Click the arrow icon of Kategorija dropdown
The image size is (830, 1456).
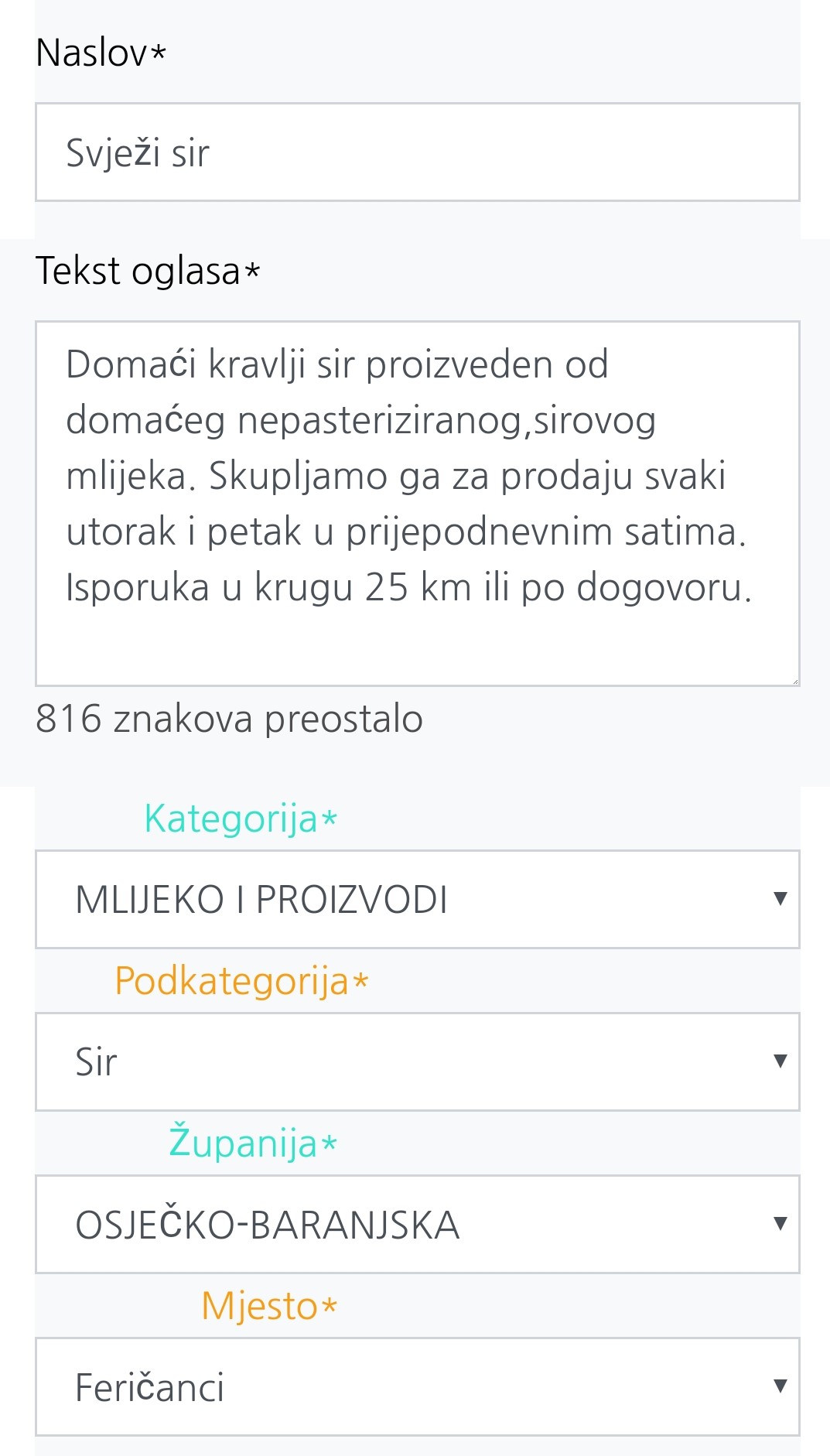coord(780,898)
